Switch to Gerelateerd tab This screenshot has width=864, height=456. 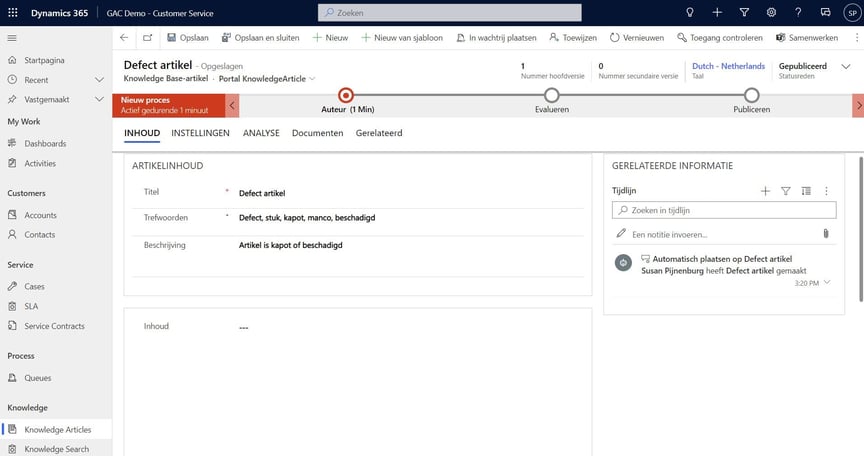pos(379,133)
